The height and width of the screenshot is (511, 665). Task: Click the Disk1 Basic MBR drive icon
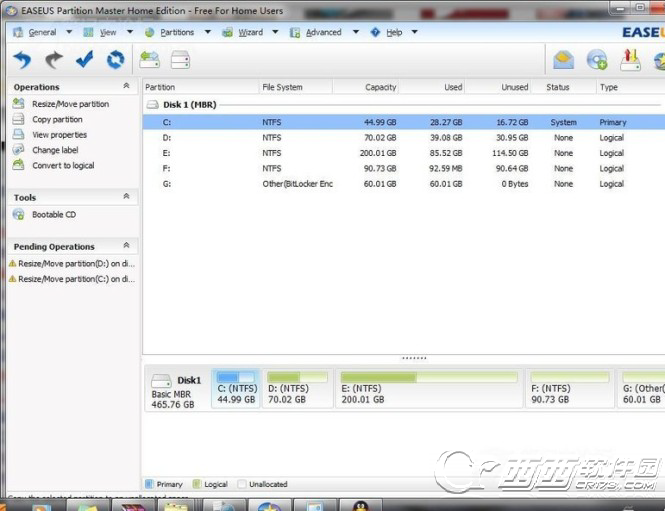point(161,380)
